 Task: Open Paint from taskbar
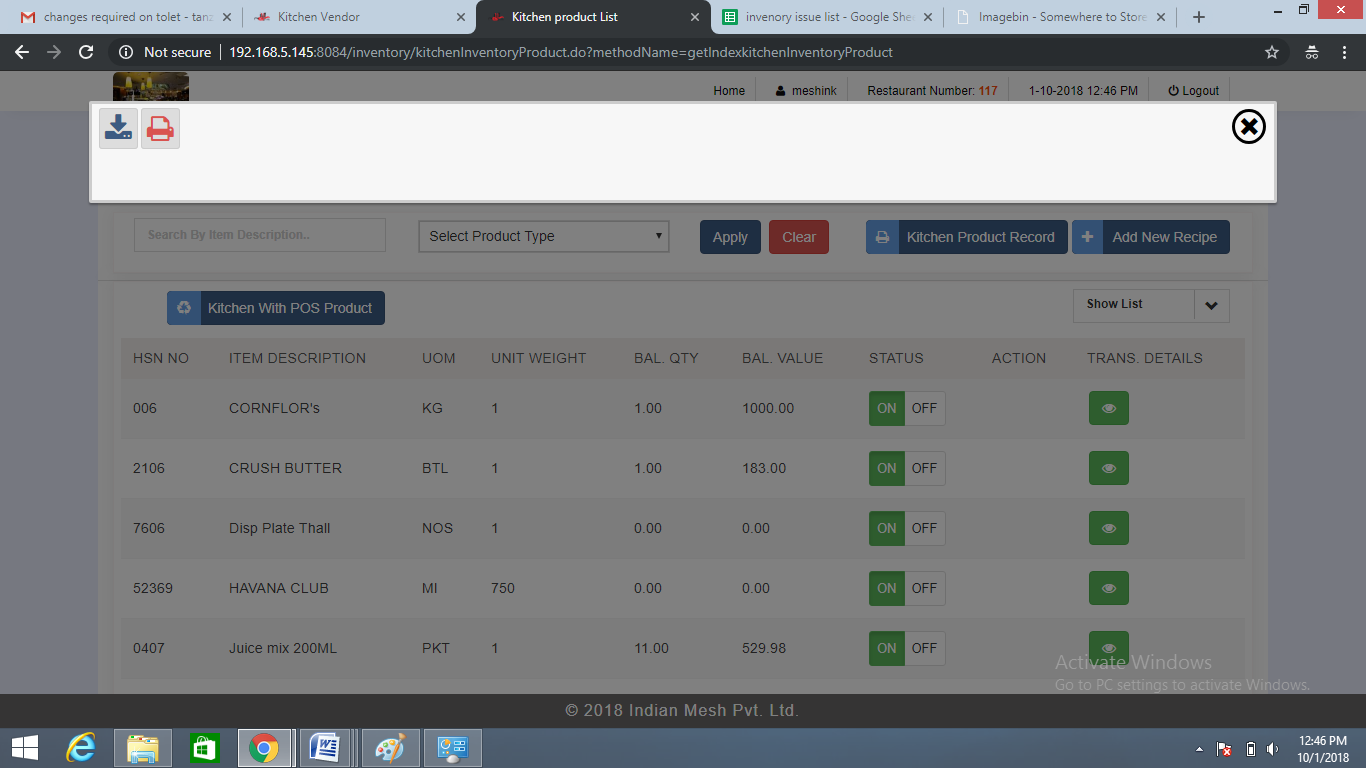click(x=389, y=747)
